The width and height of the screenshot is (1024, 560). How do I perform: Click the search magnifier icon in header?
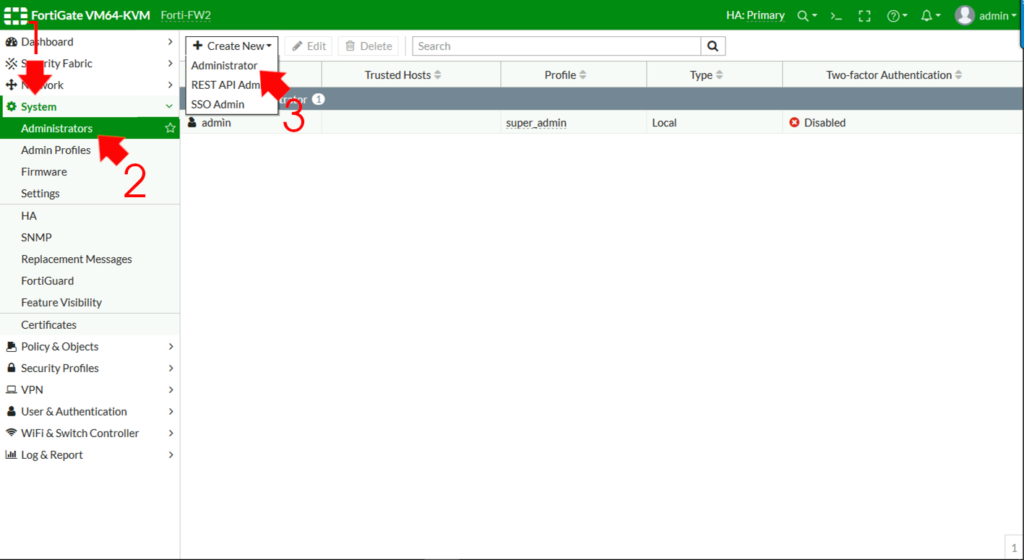803,16
